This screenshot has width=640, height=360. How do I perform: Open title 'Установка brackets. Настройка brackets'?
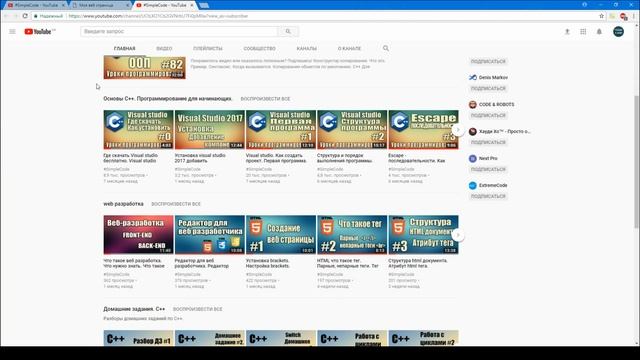pyautogui.click(x=268, y=263)
